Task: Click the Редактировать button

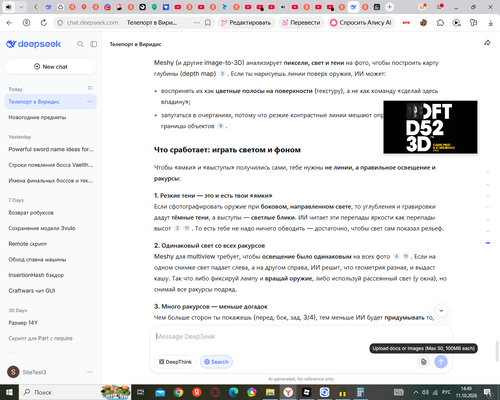Action: coord(246,23)
